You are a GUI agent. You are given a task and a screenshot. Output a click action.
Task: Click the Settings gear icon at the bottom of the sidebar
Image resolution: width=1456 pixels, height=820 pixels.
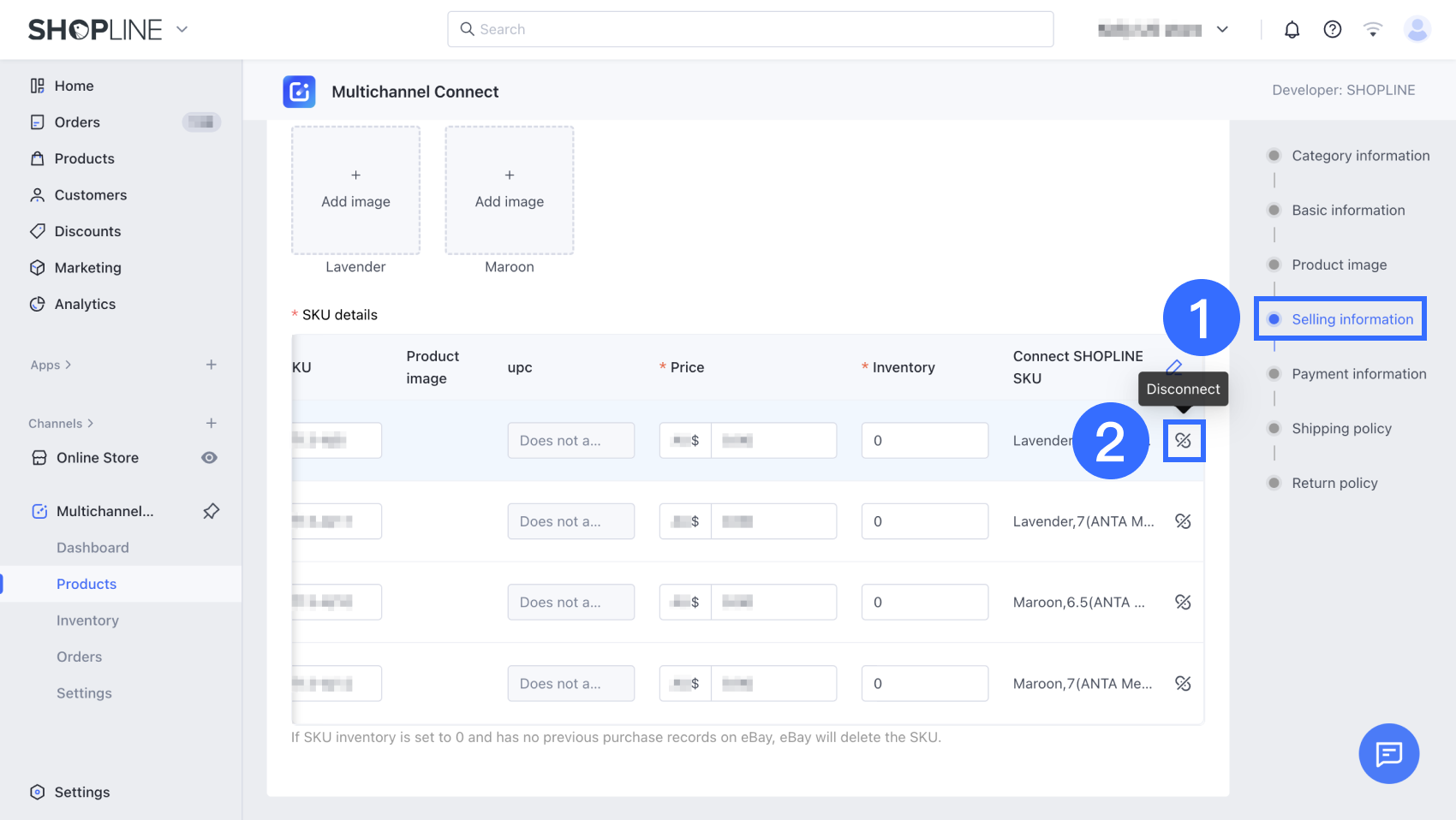coord(38,792)
